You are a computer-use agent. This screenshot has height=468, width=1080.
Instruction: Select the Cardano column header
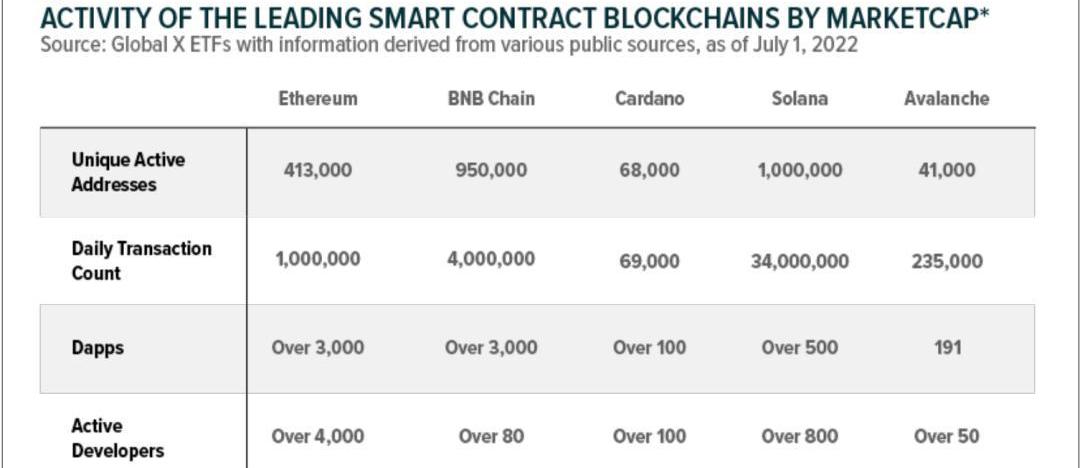click(x=648, y=98)
